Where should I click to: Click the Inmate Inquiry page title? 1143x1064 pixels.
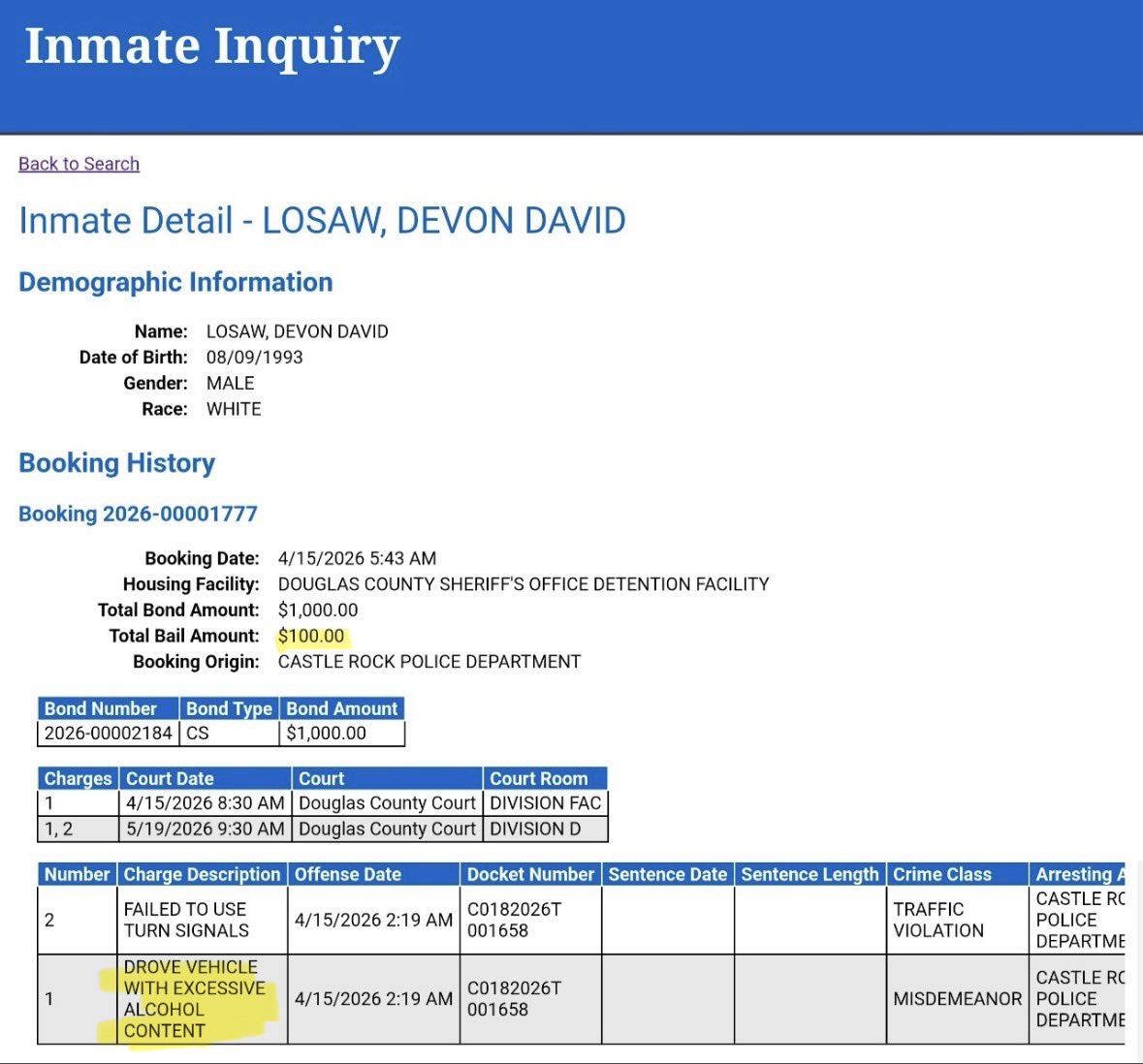click(212, 47)
